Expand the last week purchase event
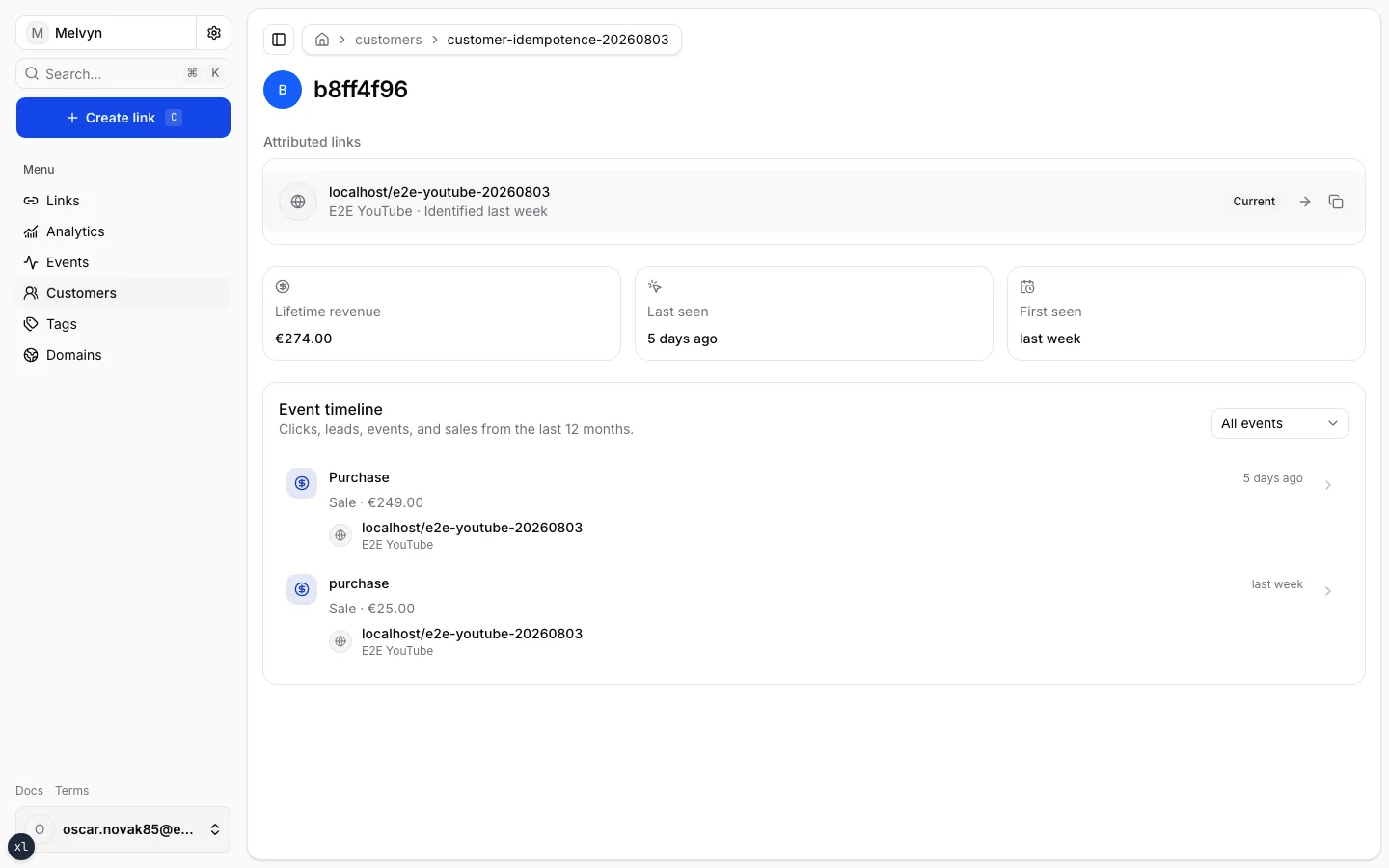1389x868 pixels. (x=1328, y=591)
